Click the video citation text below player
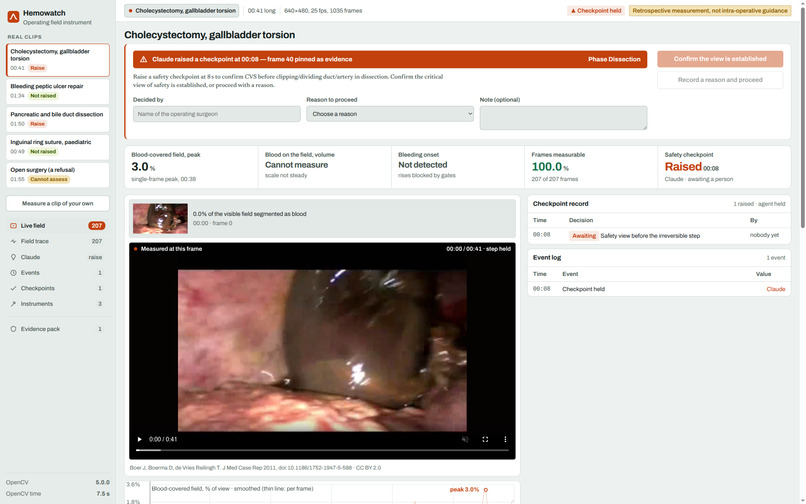The height and width of the screenshot is (504, 806). click(255, 468)
